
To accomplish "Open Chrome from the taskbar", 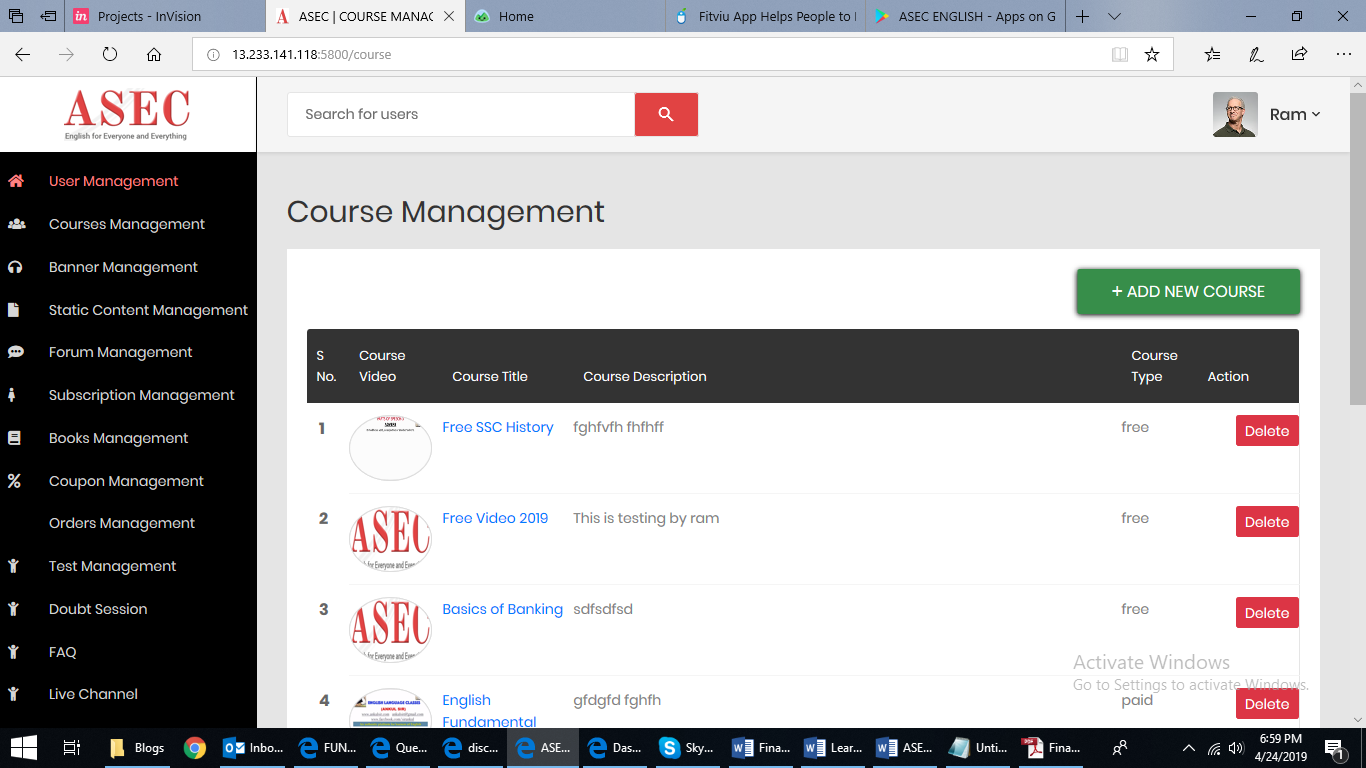I will coord(196,747).
